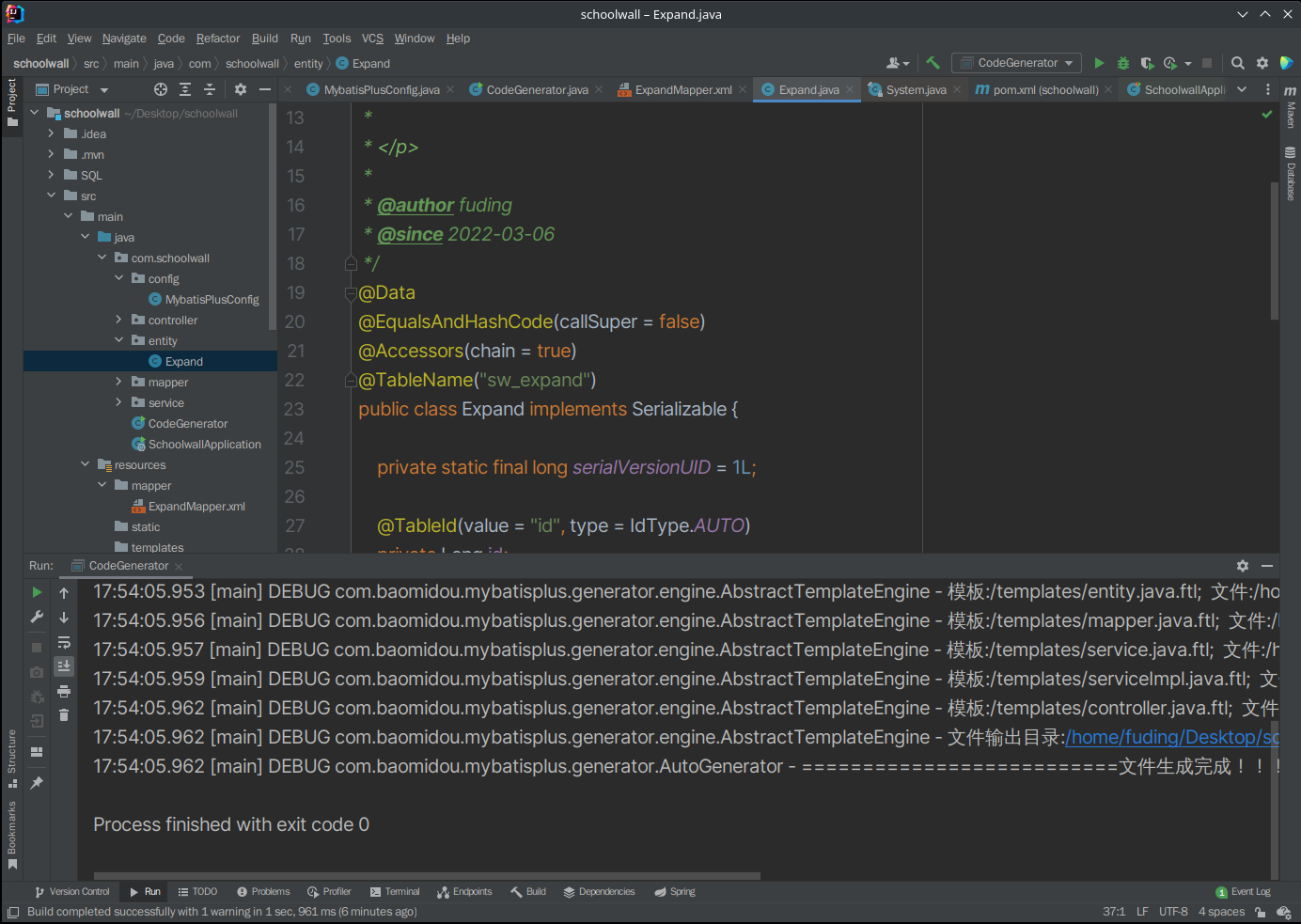
Task: Open Terminal tool window button
Action: pos(395,892)
